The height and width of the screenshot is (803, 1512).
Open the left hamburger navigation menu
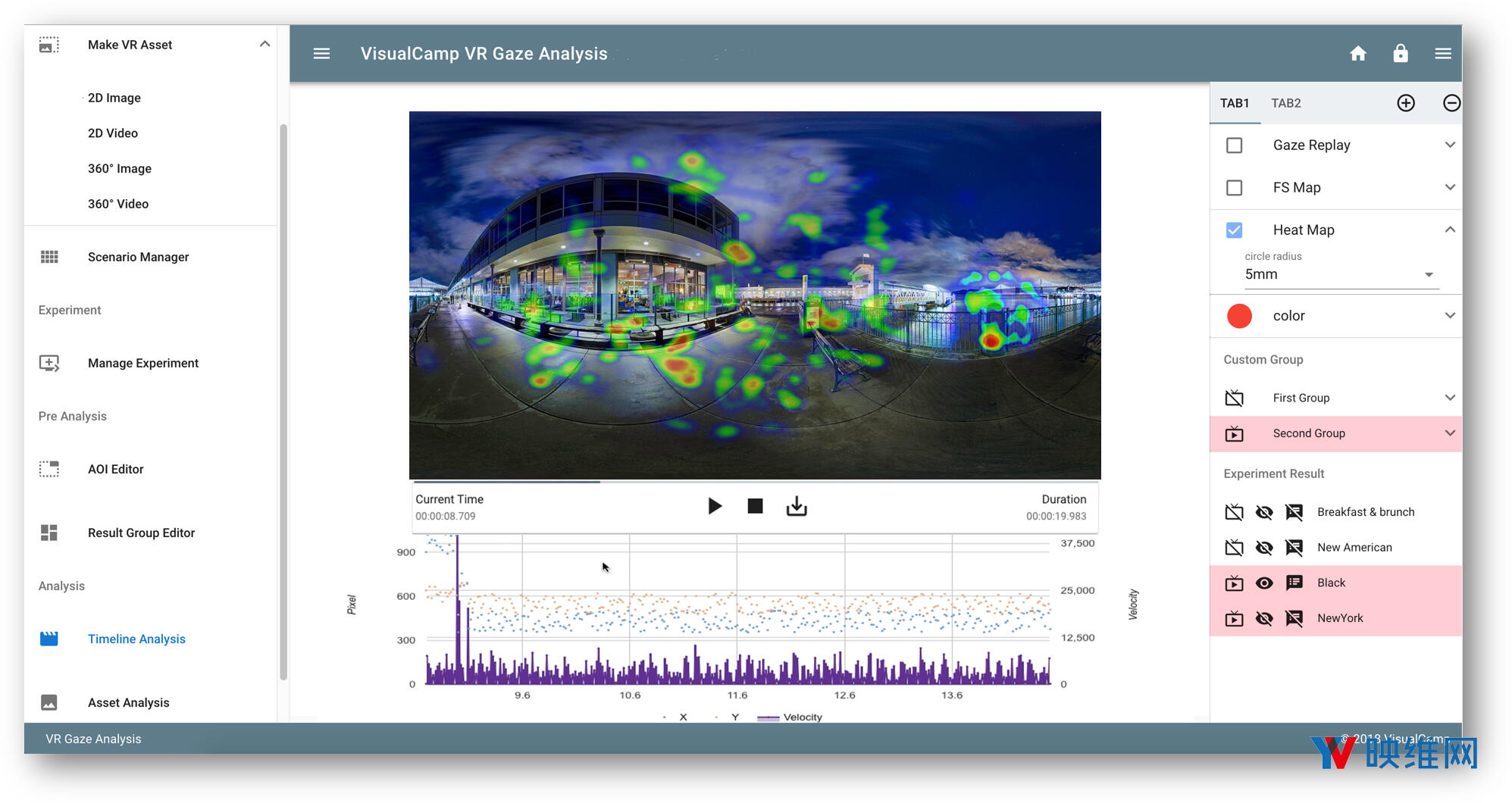coord(321,54)
